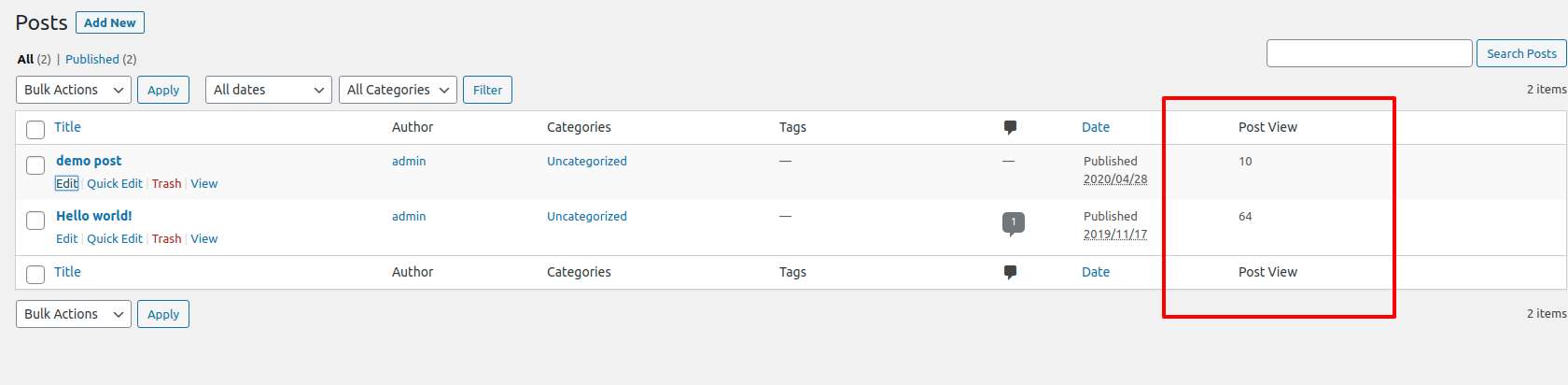The image size is (1568, 385).
Task: Click the Search Posts button
Action: pyautogui.click(x=1521, y=53)
